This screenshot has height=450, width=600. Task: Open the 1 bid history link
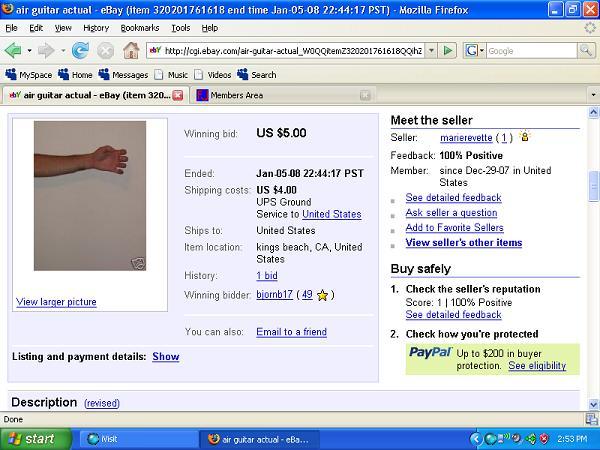(267, 276)
